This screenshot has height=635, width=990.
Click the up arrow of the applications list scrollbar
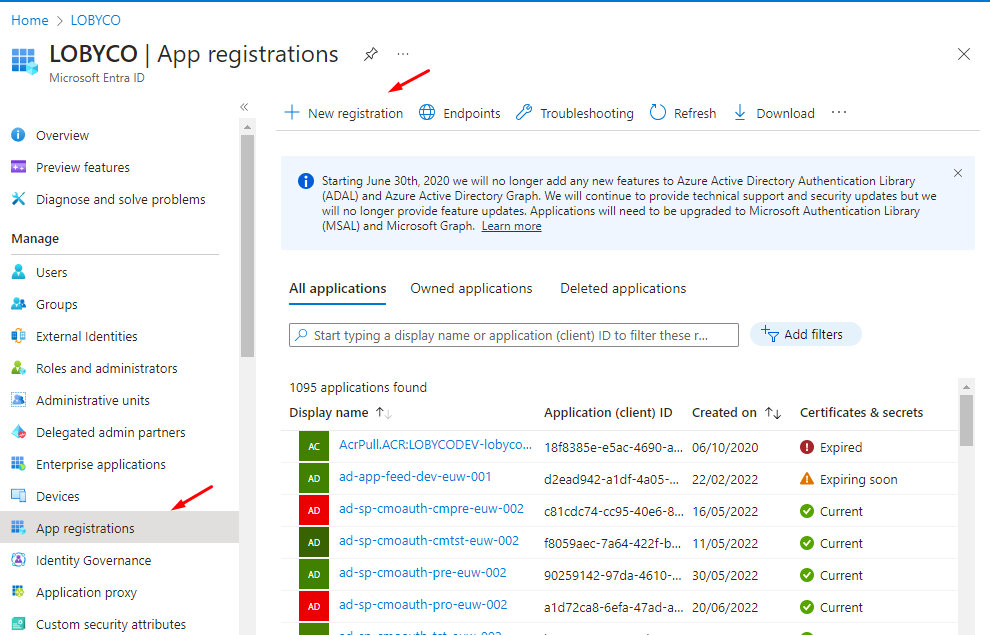click(x=966, y=386)
